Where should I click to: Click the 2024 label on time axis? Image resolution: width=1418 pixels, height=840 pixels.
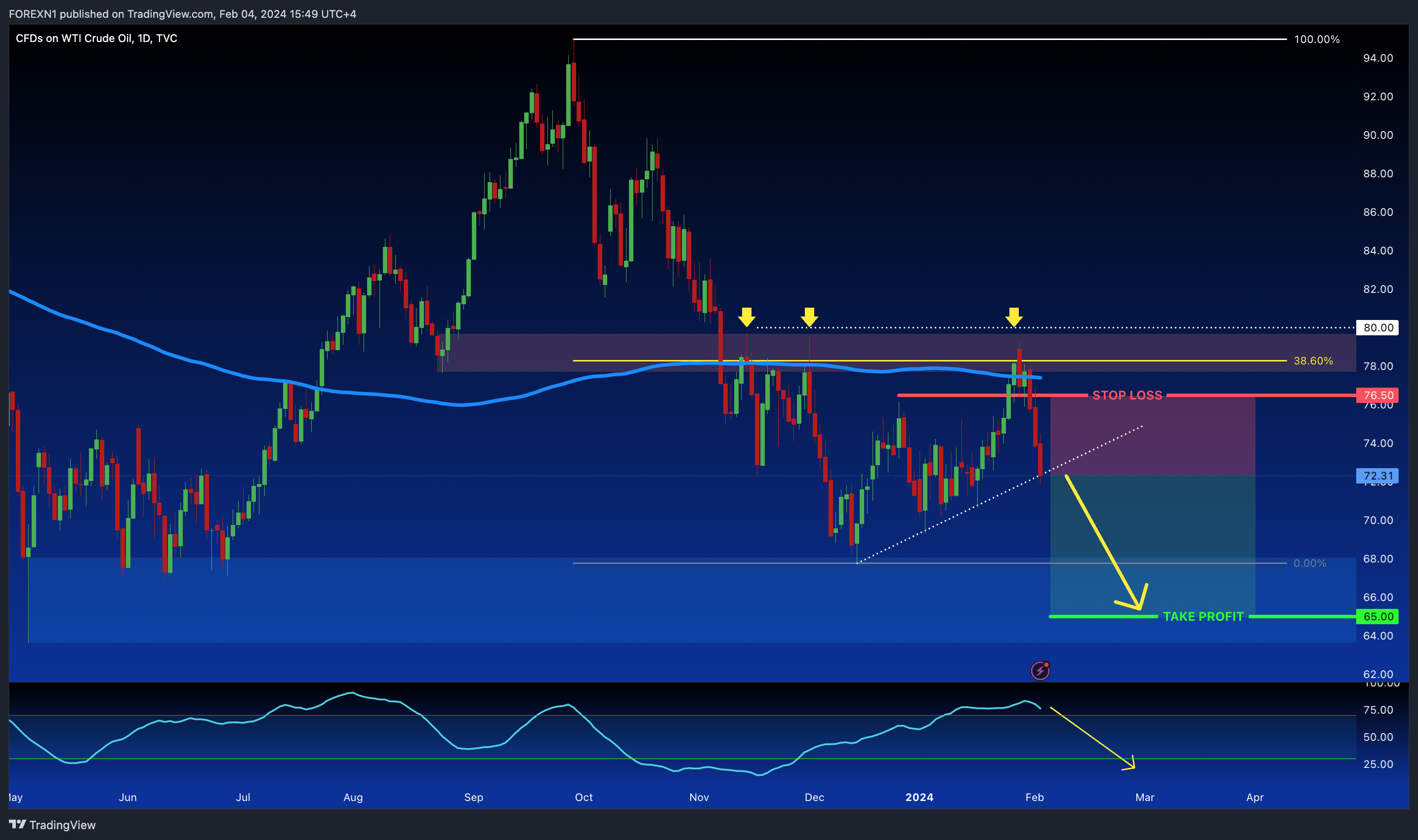pos(919,797)
